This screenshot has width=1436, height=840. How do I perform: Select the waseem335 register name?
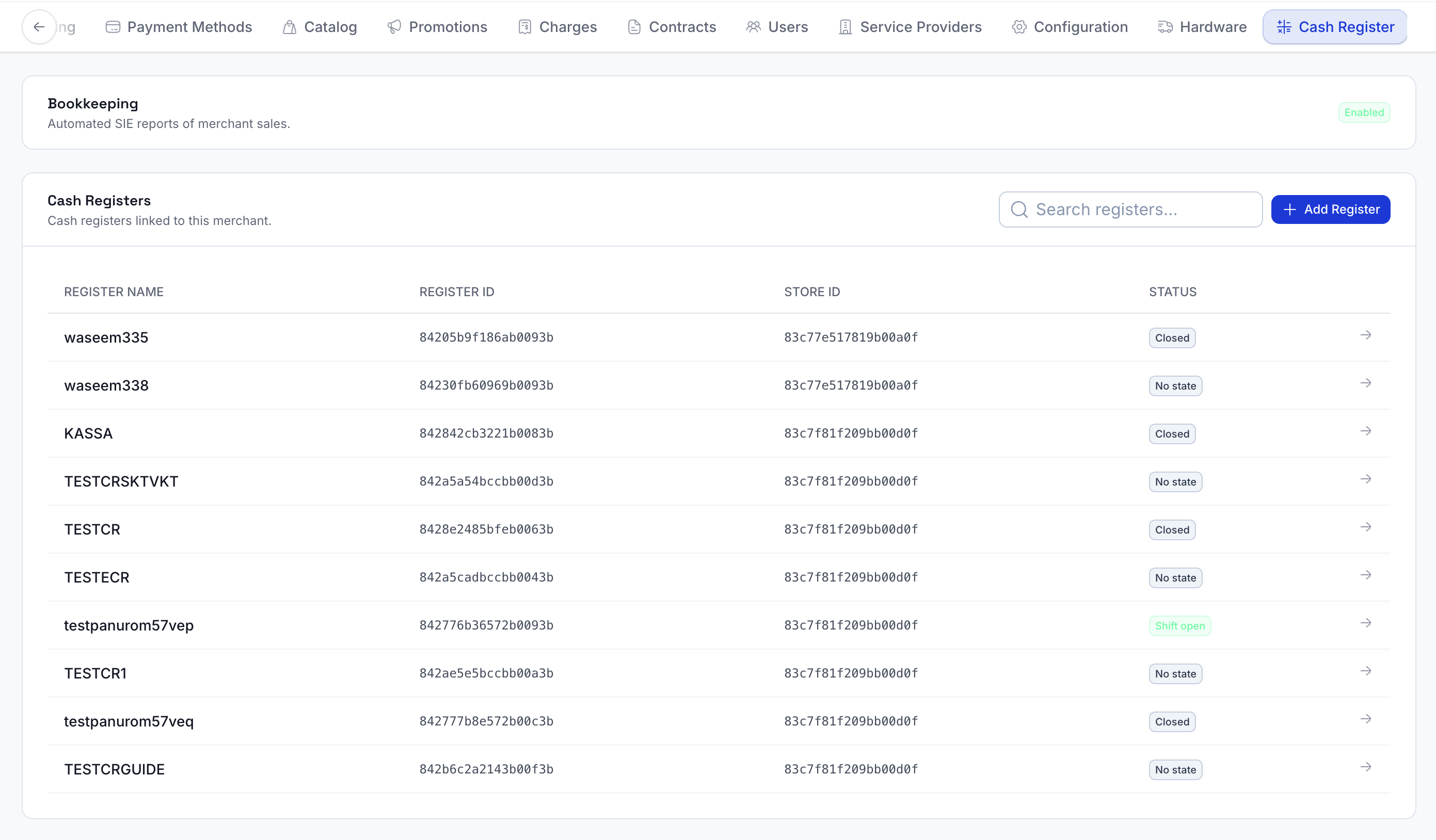click(106, 338)
